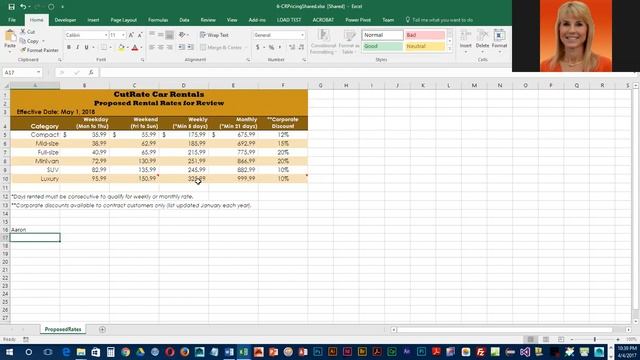Center text horizontally
The width and height of the screenshot is (640, 360).
pyautogui.click(x=161, y=47)
